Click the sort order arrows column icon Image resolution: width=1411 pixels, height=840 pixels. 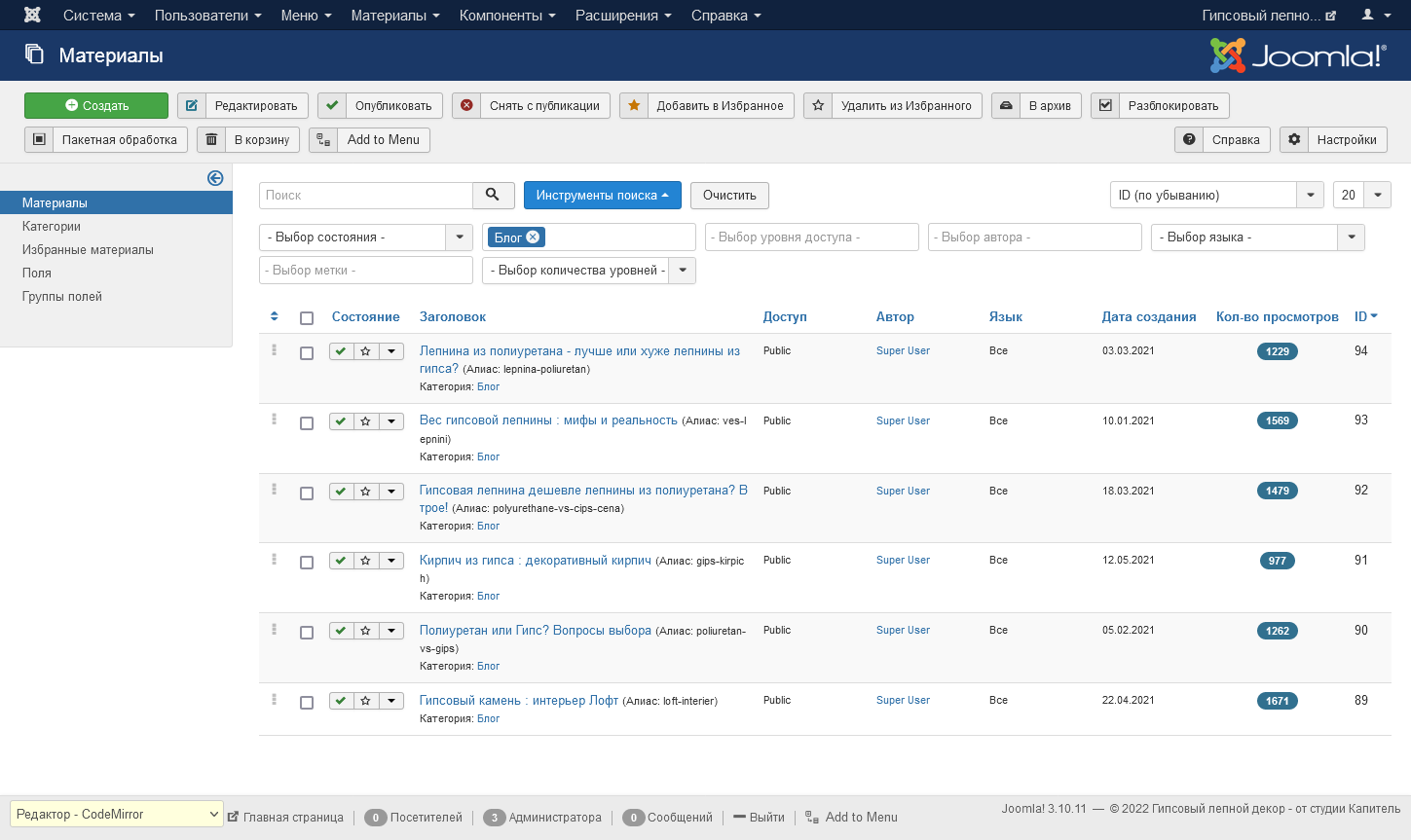[x=275, y=316]
